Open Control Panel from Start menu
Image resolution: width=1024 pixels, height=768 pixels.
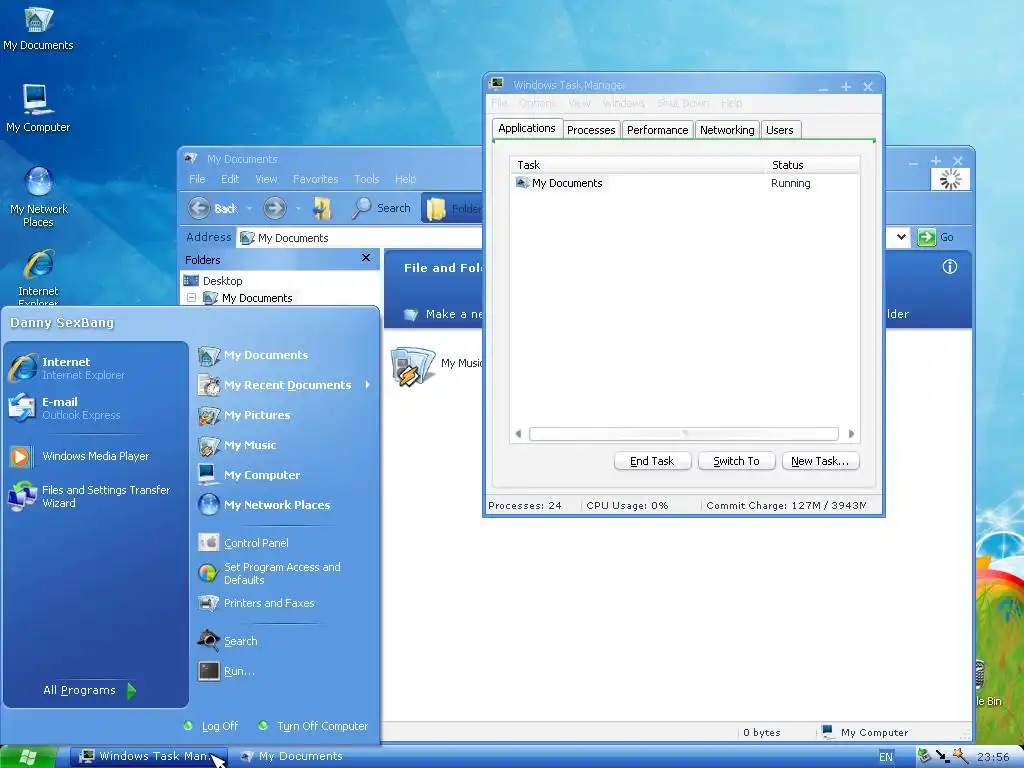(x=244, y=543)
